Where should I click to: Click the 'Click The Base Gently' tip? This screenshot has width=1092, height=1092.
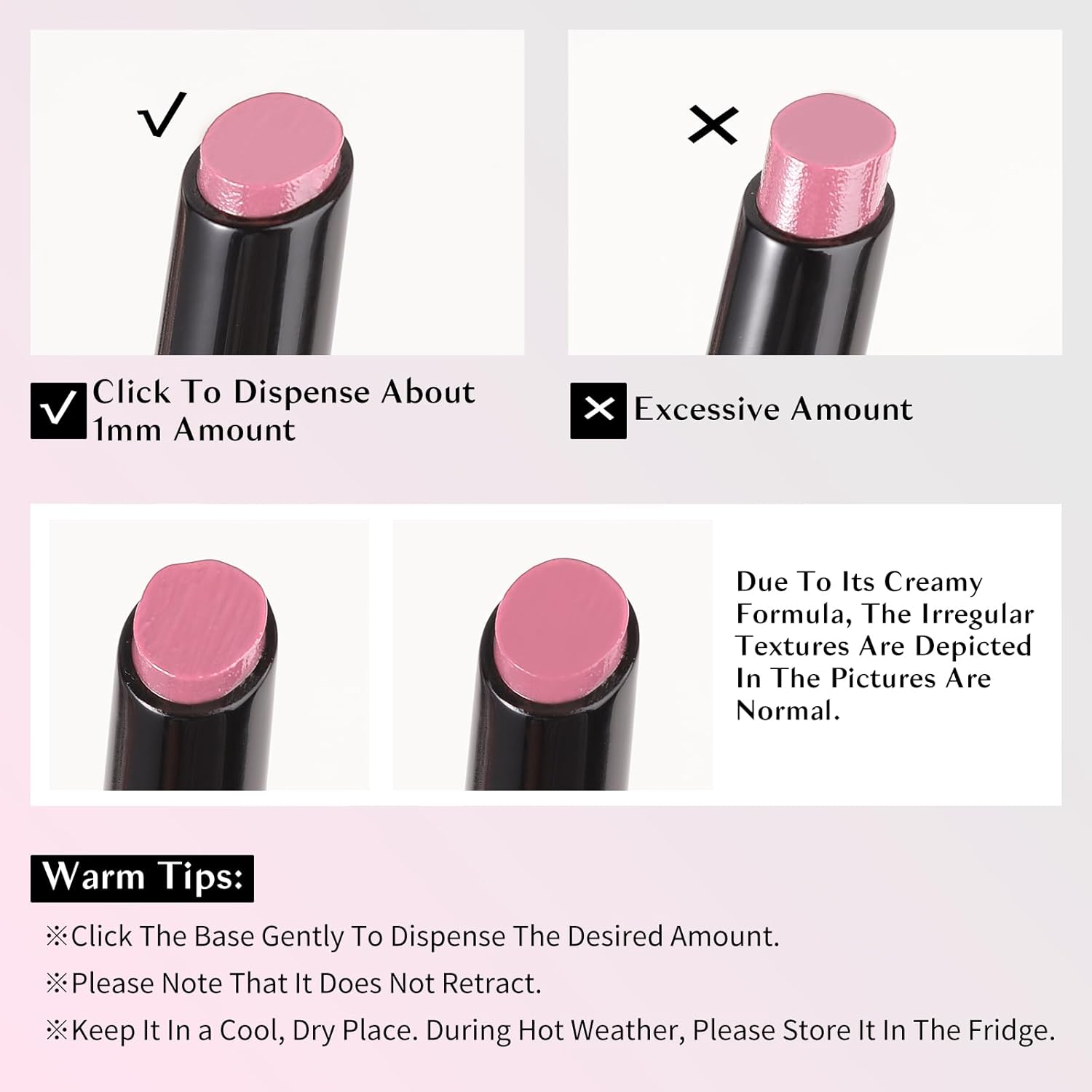click(412, 936)
